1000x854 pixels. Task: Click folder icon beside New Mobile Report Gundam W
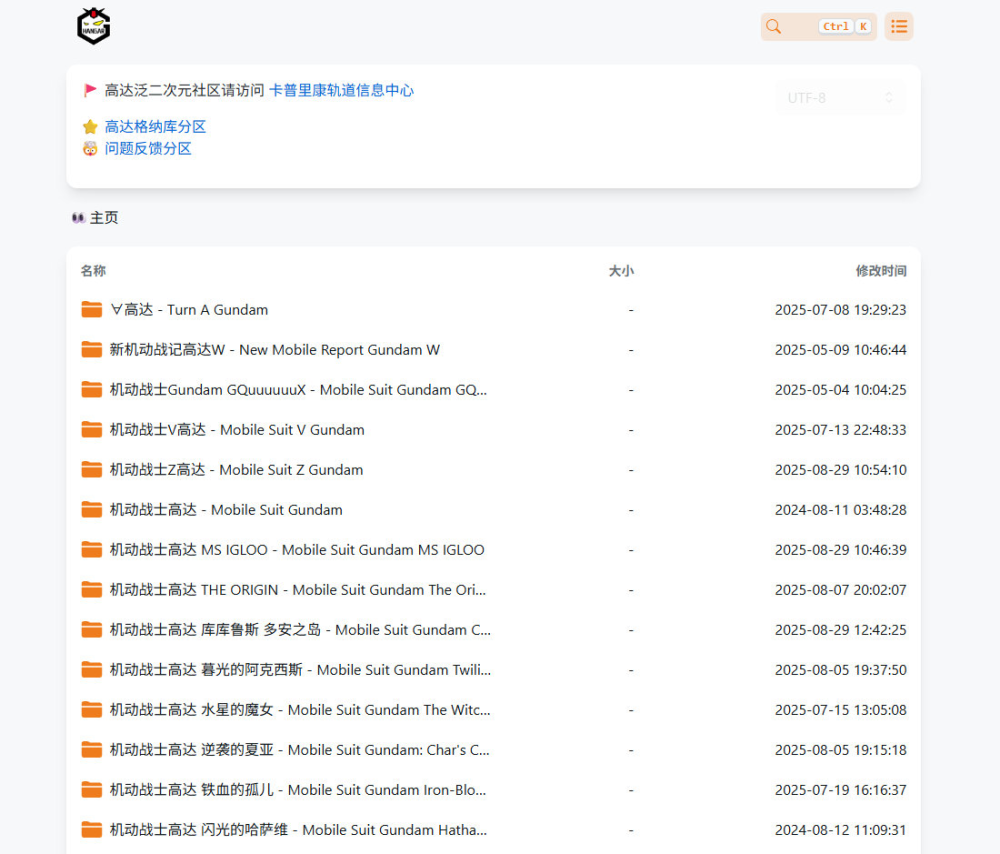[x=92, y=350]
